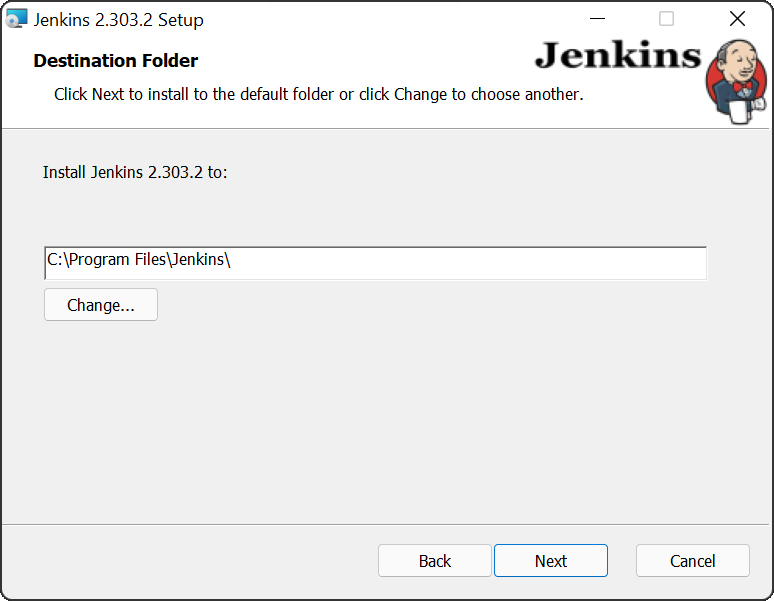
Task: Click the "Destination Folder" heading
Action: coord(116,61)
